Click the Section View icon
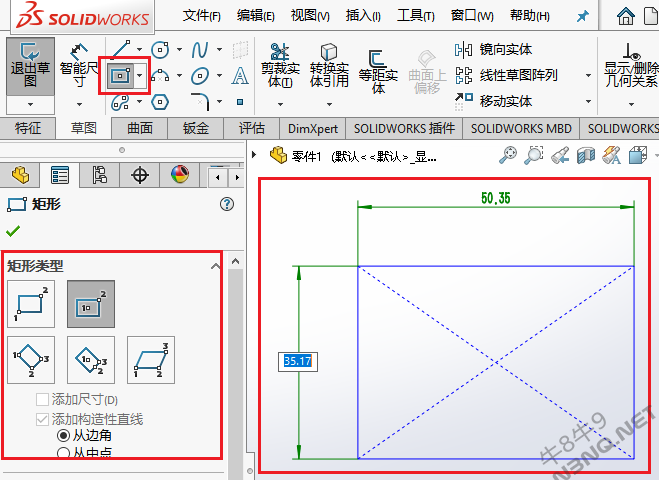The image size is (659, 480). point(586,156)
